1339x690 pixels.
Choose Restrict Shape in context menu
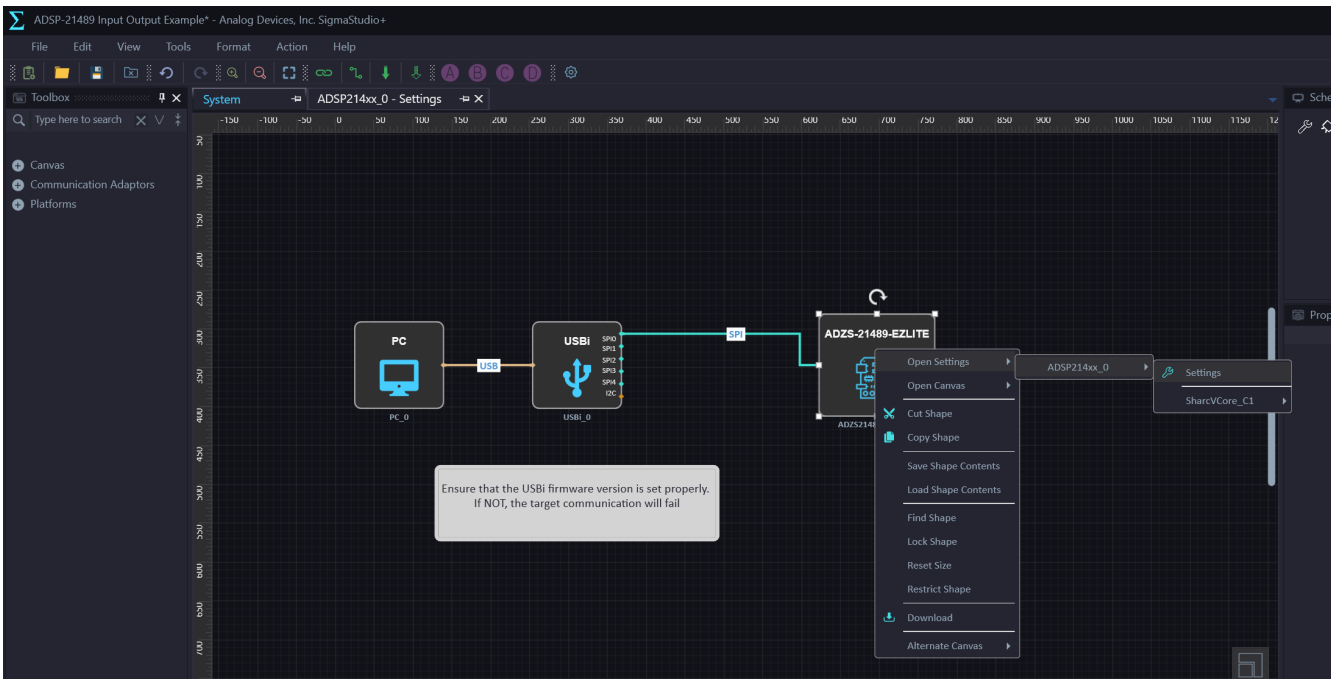tap(947, 589)
